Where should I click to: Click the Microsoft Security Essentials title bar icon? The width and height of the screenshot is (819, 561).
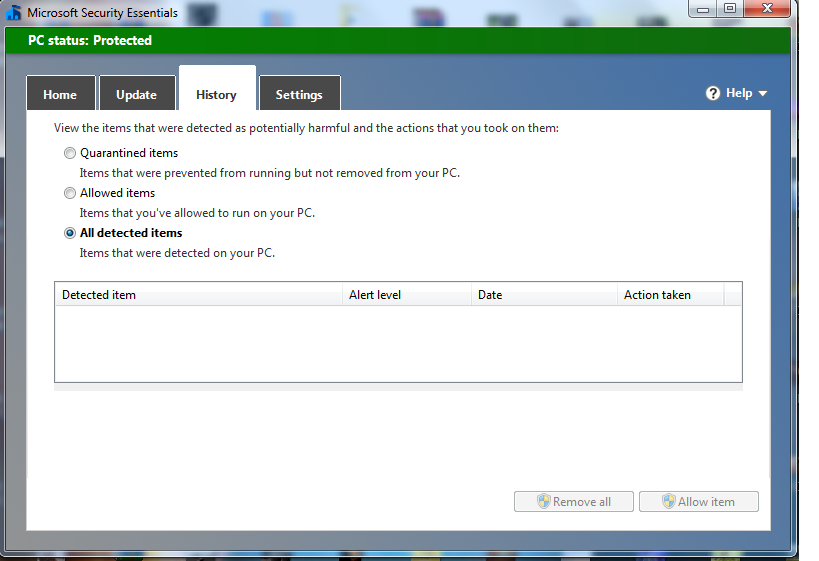pos(14,13)
